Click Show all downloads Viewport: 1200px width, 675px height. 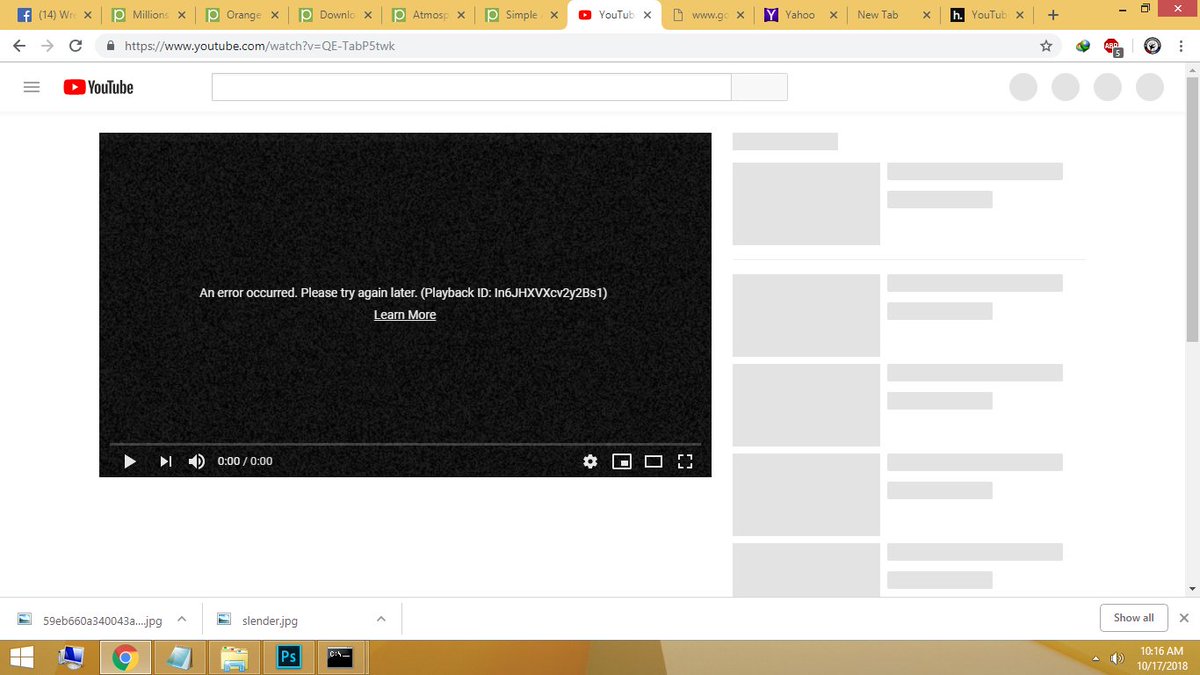tap(1133, 618)
